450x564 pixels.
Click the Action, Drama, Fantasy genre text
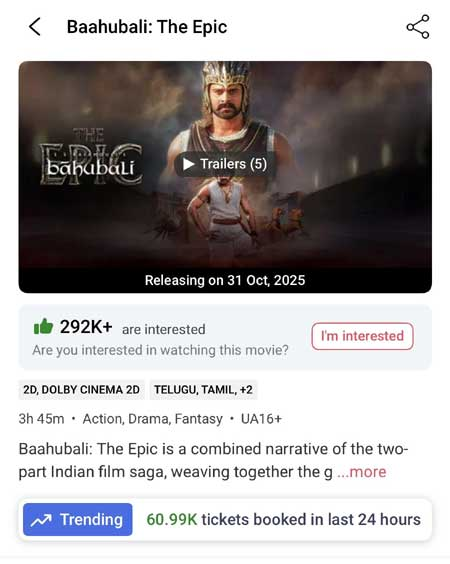point(153,419)
